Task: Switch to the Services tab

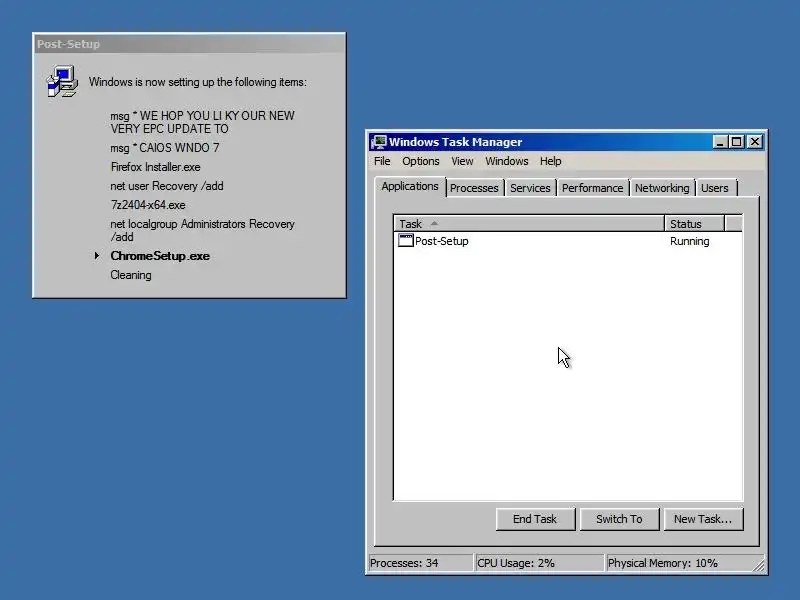Action: (530, 188)
